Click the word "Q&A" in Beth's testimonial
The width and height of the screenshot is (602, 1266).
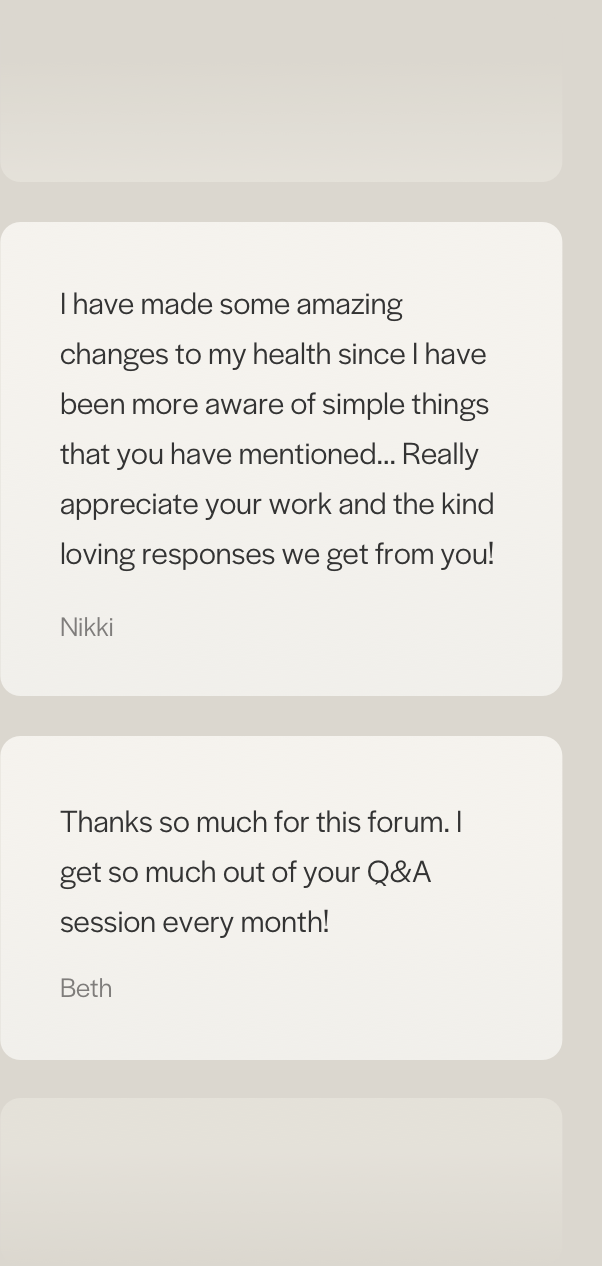pyautogui.click(x=399, y=872)
